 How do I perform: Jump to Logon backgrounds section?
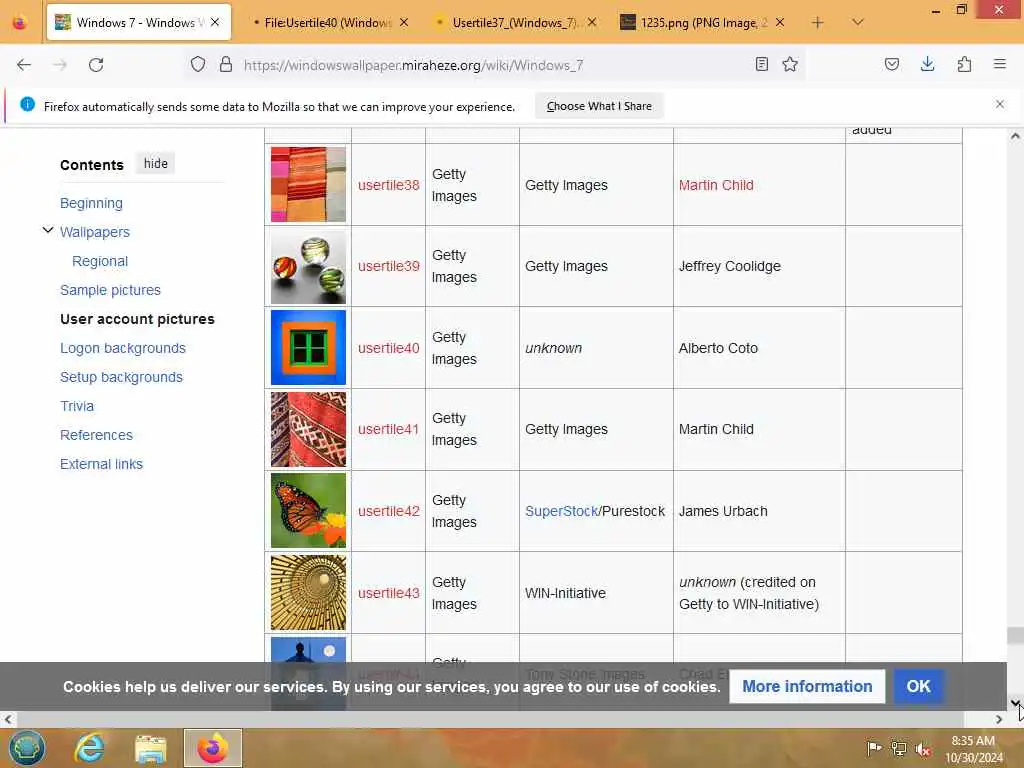tap(123, 348)
